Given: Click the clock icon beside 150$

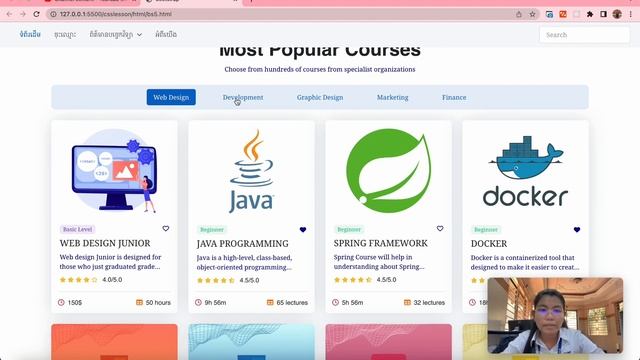Looking at the screenshot, I should [61, 302].
